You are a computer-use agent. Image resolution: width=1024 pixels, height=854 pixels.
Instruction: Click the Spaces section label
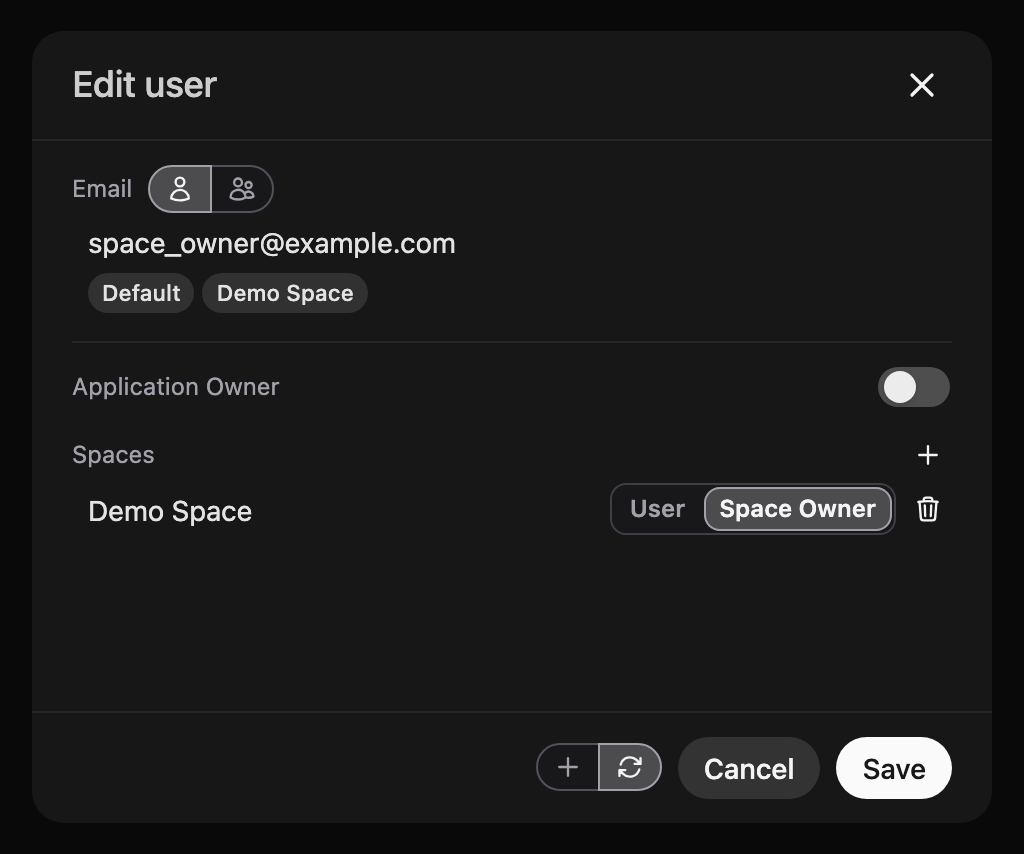(113, 455)
